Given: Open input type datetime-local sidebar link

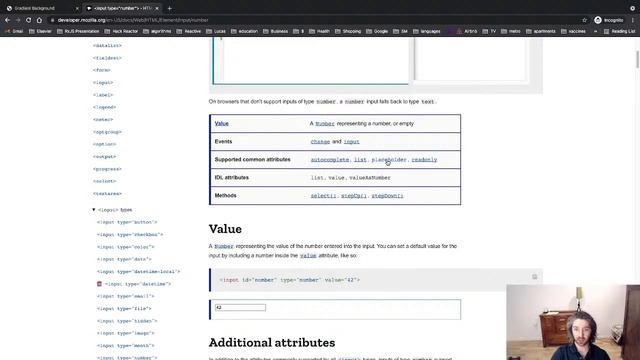Looking at the screenshot, I should tap(138, 271).
